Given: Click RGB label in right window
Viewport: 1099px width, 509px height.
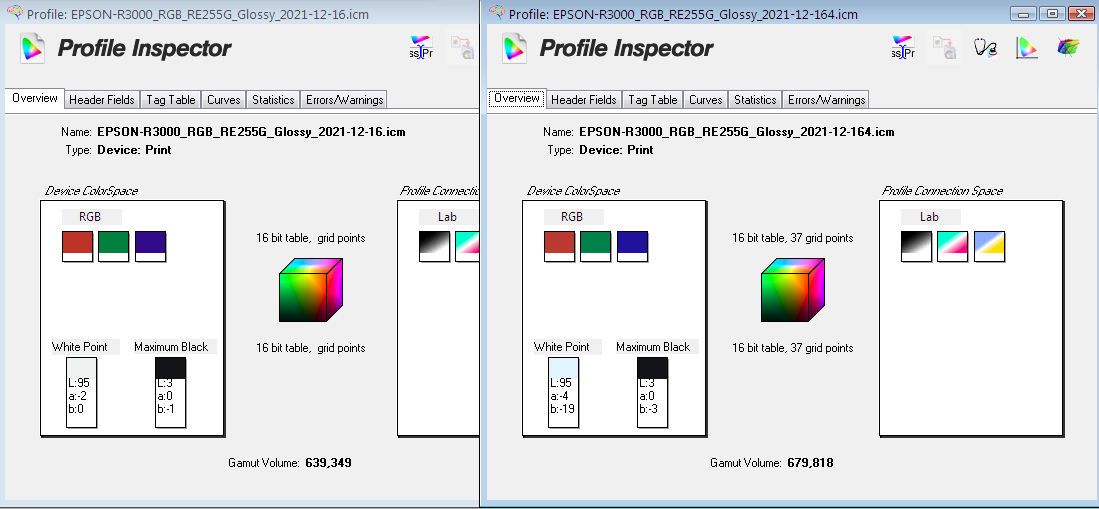Looking at the screenshot, I should [x=572, y=217].
